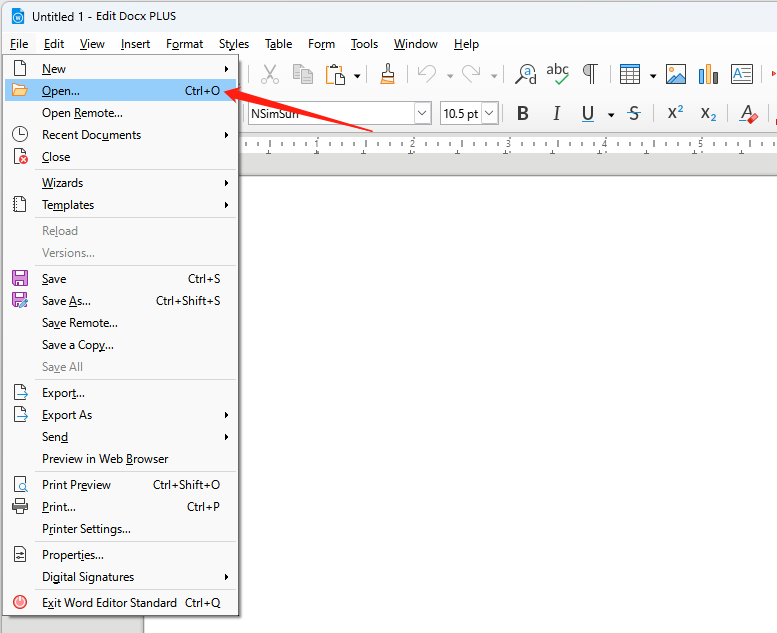Click the spelling check abc icon
777x633 pixels.
[x=557, y=74]
